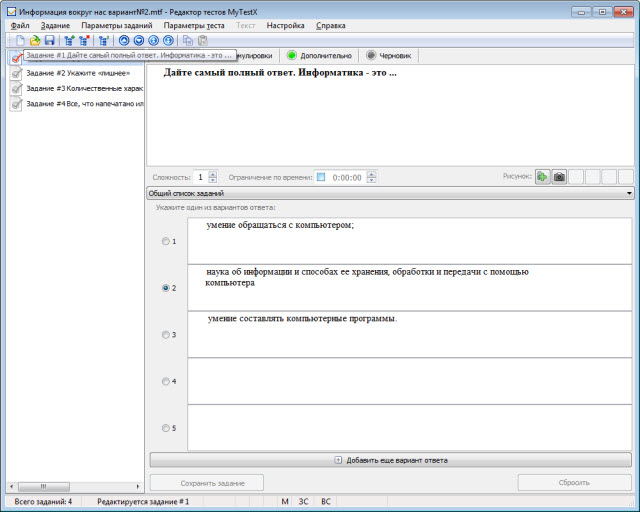Click the Open file folder icon
The width and height of the screenshot is (640, 512).
tap(35, 41)
